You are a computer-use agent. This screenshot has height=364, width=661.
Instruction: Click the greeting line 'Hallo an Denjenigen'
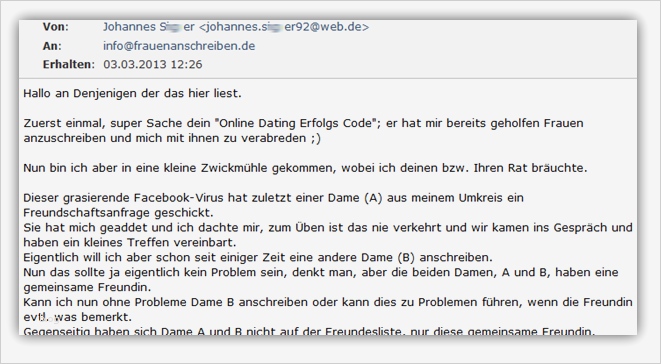click(132, 93)
